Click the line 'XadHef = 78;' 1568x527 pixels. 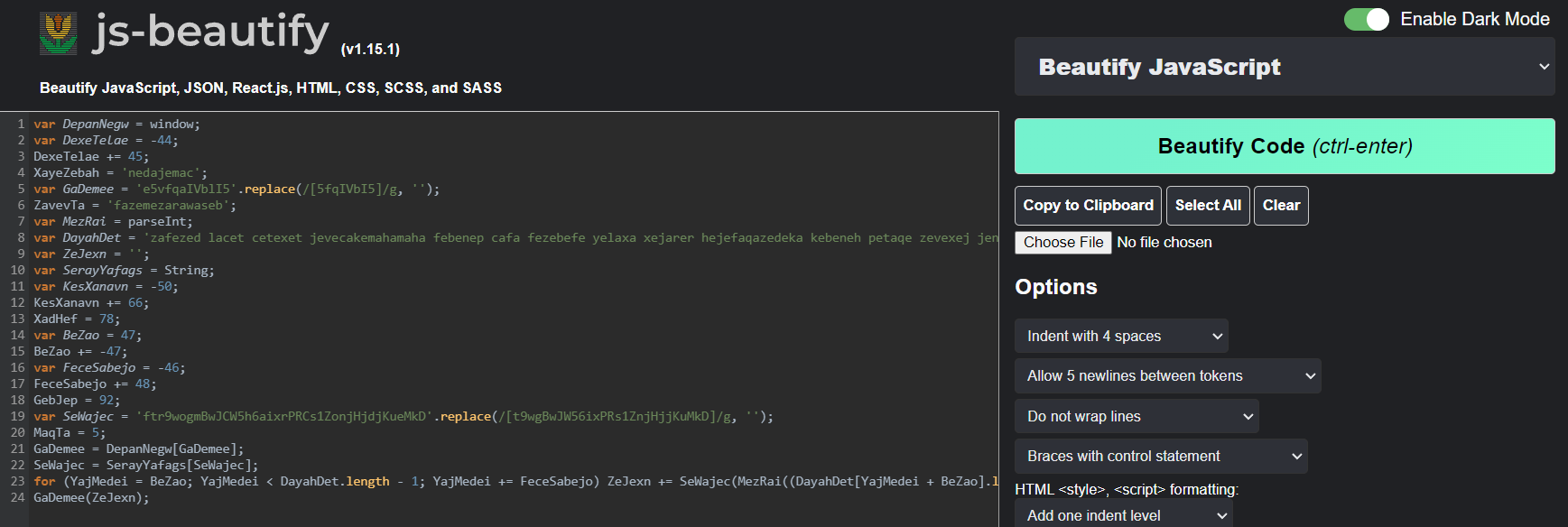tap(77, 319)
